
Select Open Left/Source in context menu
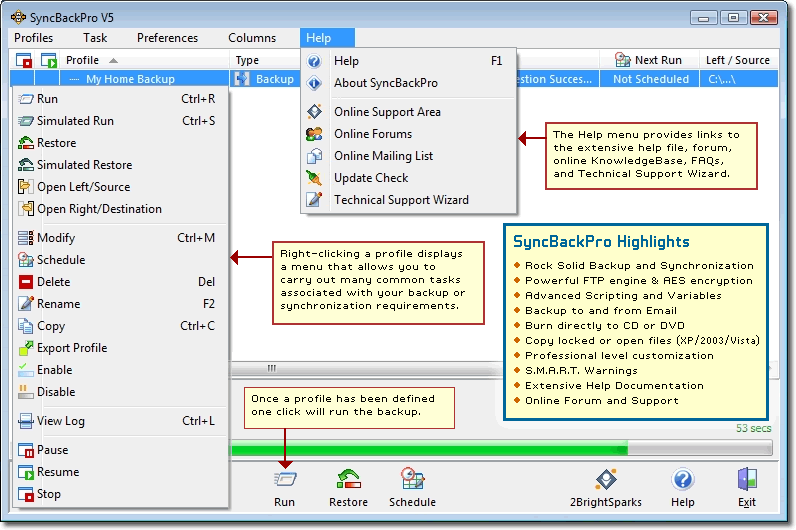121,187
